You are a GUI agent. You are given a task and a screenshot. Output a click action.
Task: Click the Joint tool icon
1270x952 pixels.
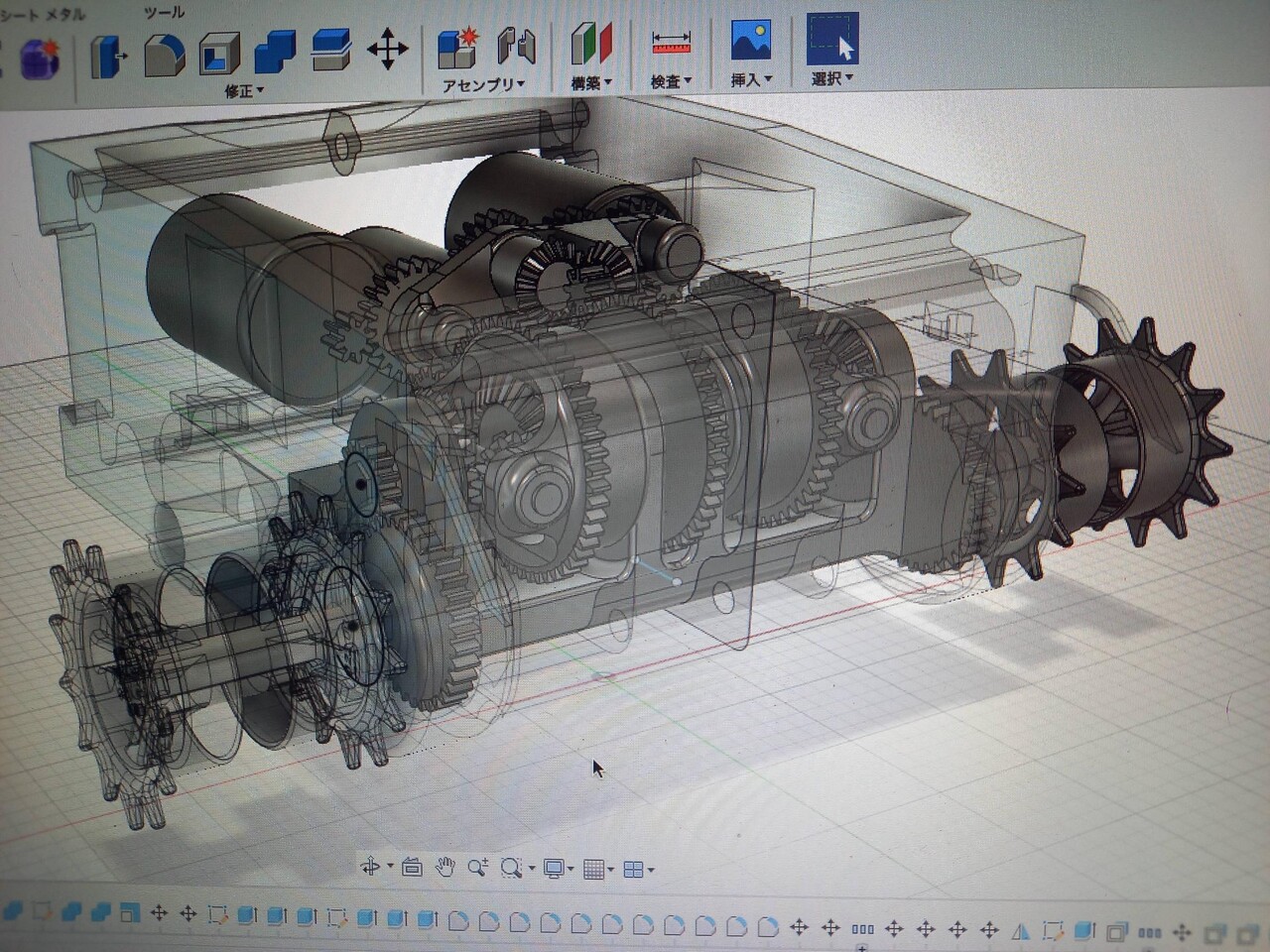[x=516, y=47]
